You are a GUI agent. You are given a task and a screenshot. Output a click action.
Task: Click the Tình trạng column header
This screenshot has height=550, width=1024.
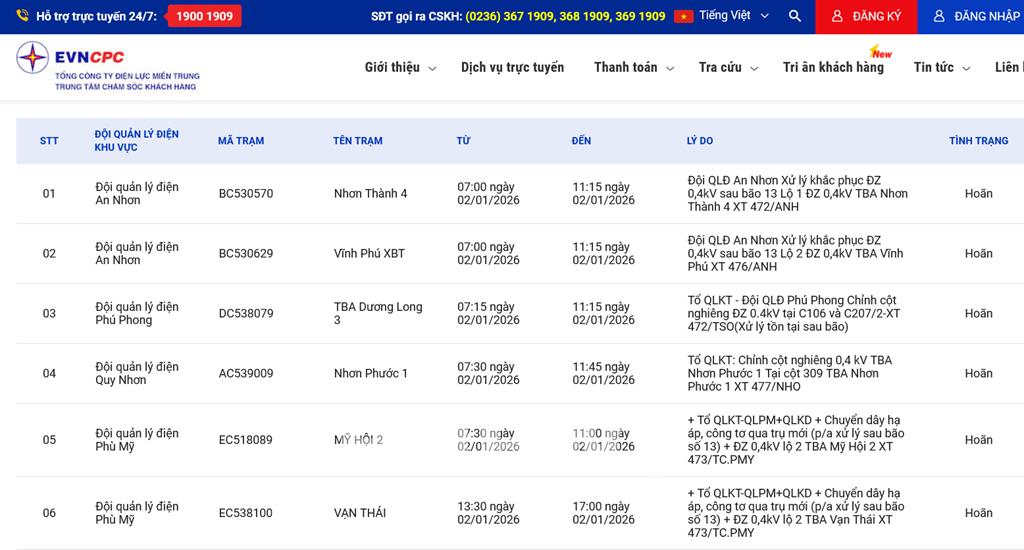click(978, 141)
